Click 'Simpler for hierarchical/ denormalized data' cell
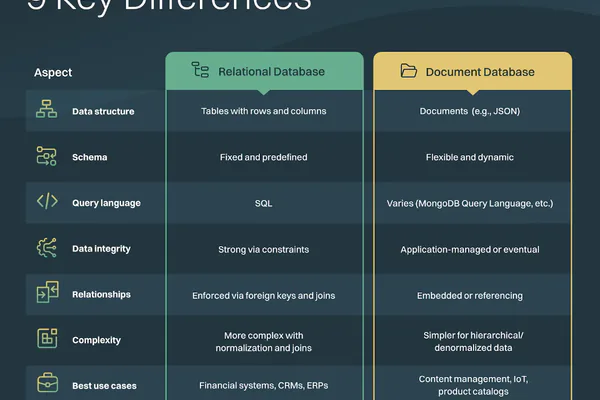The image size is (600, 400). point(473,341)
